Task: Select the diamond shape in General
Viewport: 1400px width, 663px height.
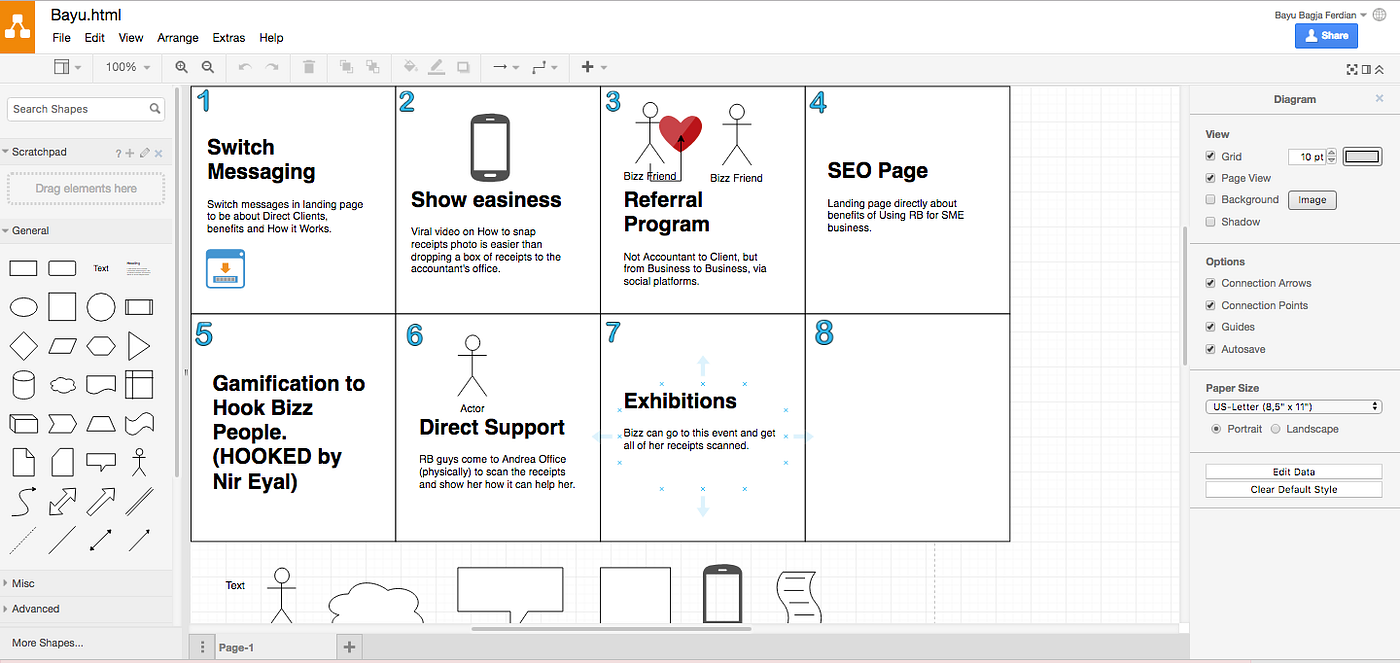Action: (x=24, y=346)
